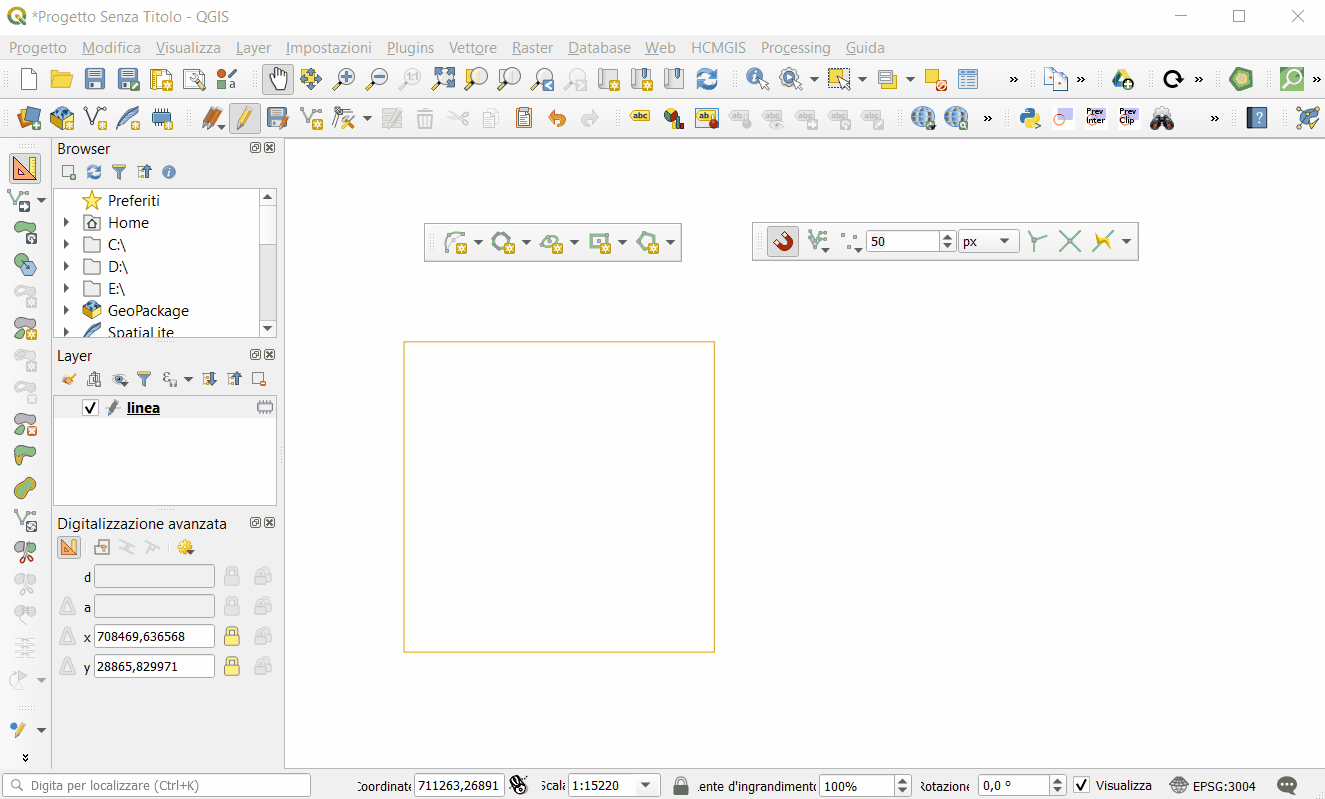Click the EPSG:3004 CRS button
Viewport: 1325px width, 799px height.
point(1213,786)
